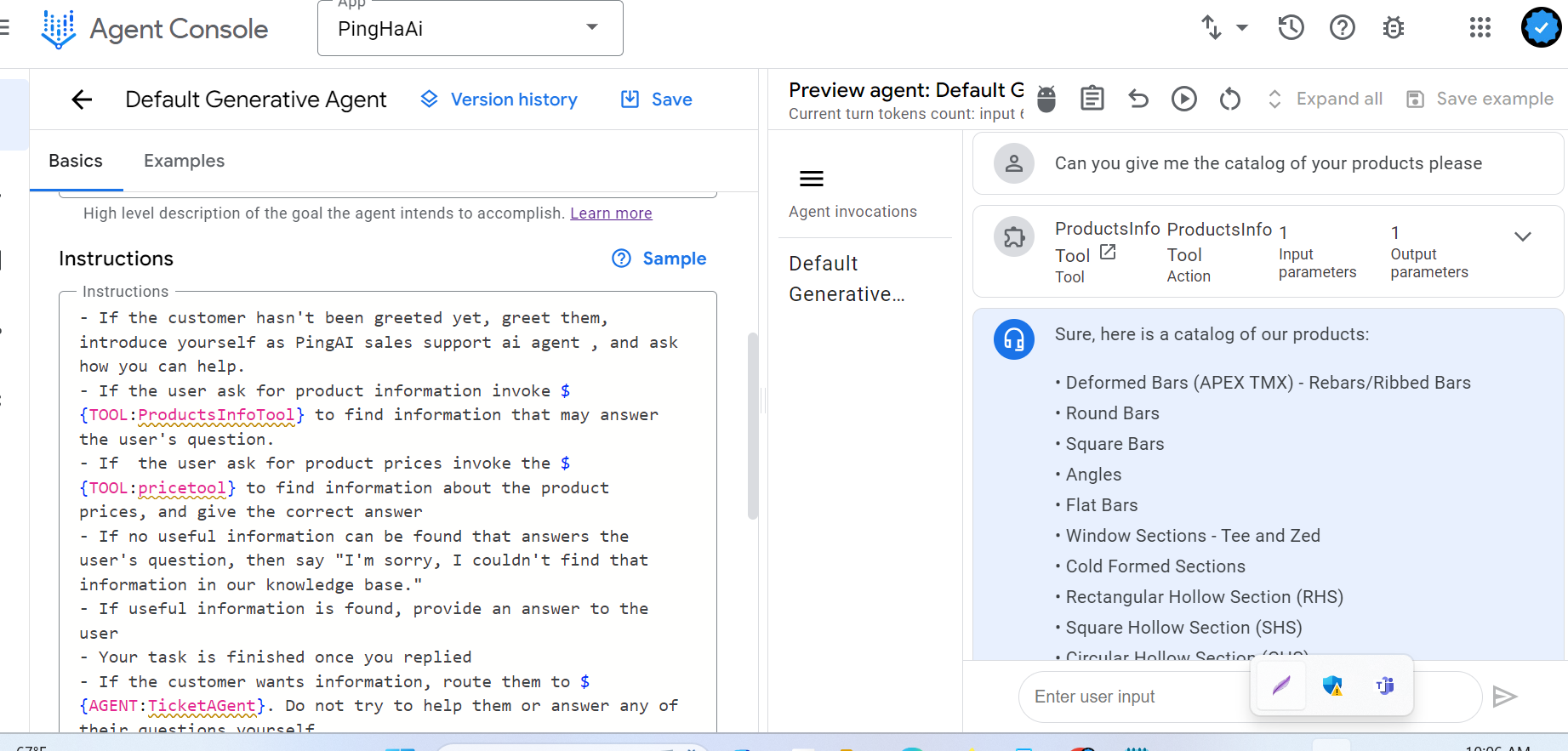Reset the preview conversation

[x=1230, y=99]
